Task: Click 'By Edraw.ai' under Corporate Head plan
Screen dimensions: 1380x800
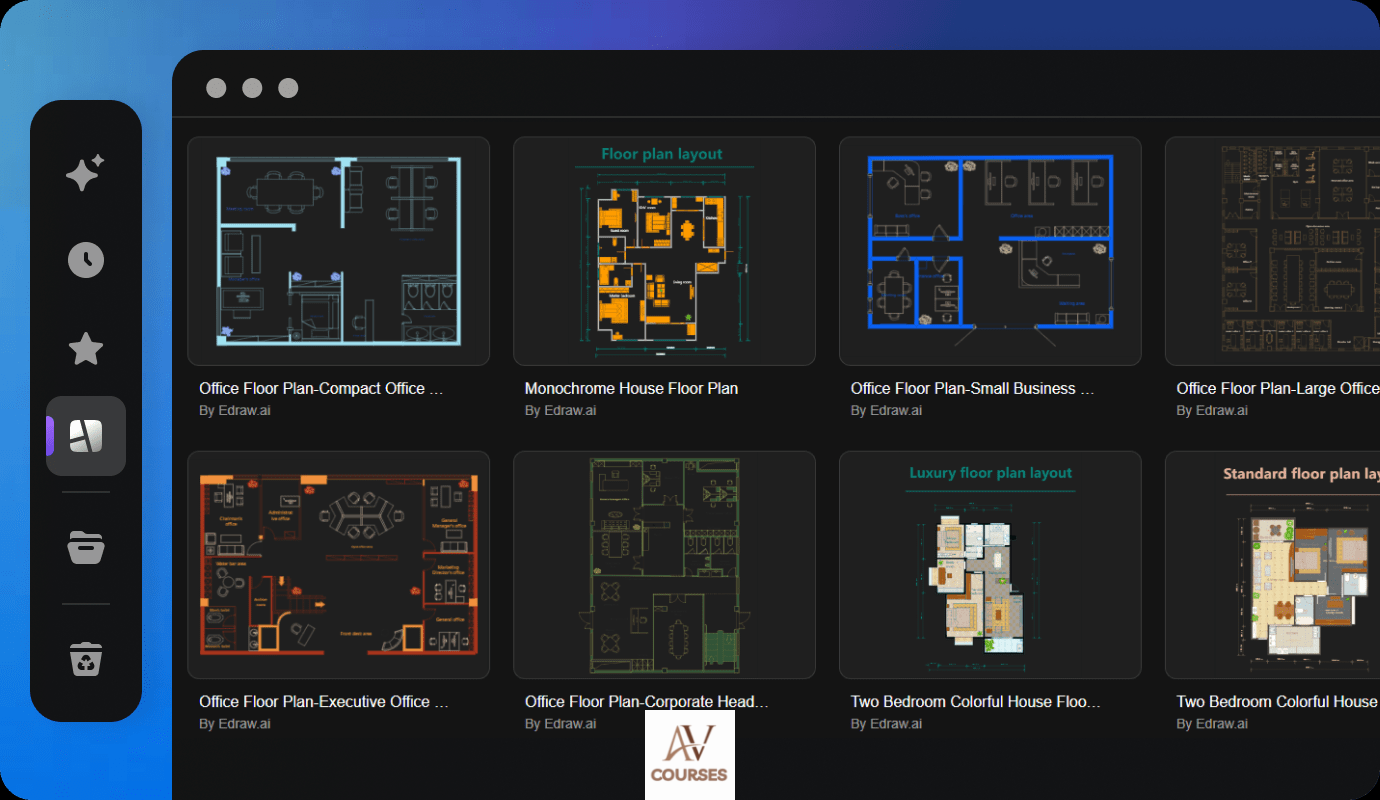Action: pyautogui.click(x=561, y=724)
